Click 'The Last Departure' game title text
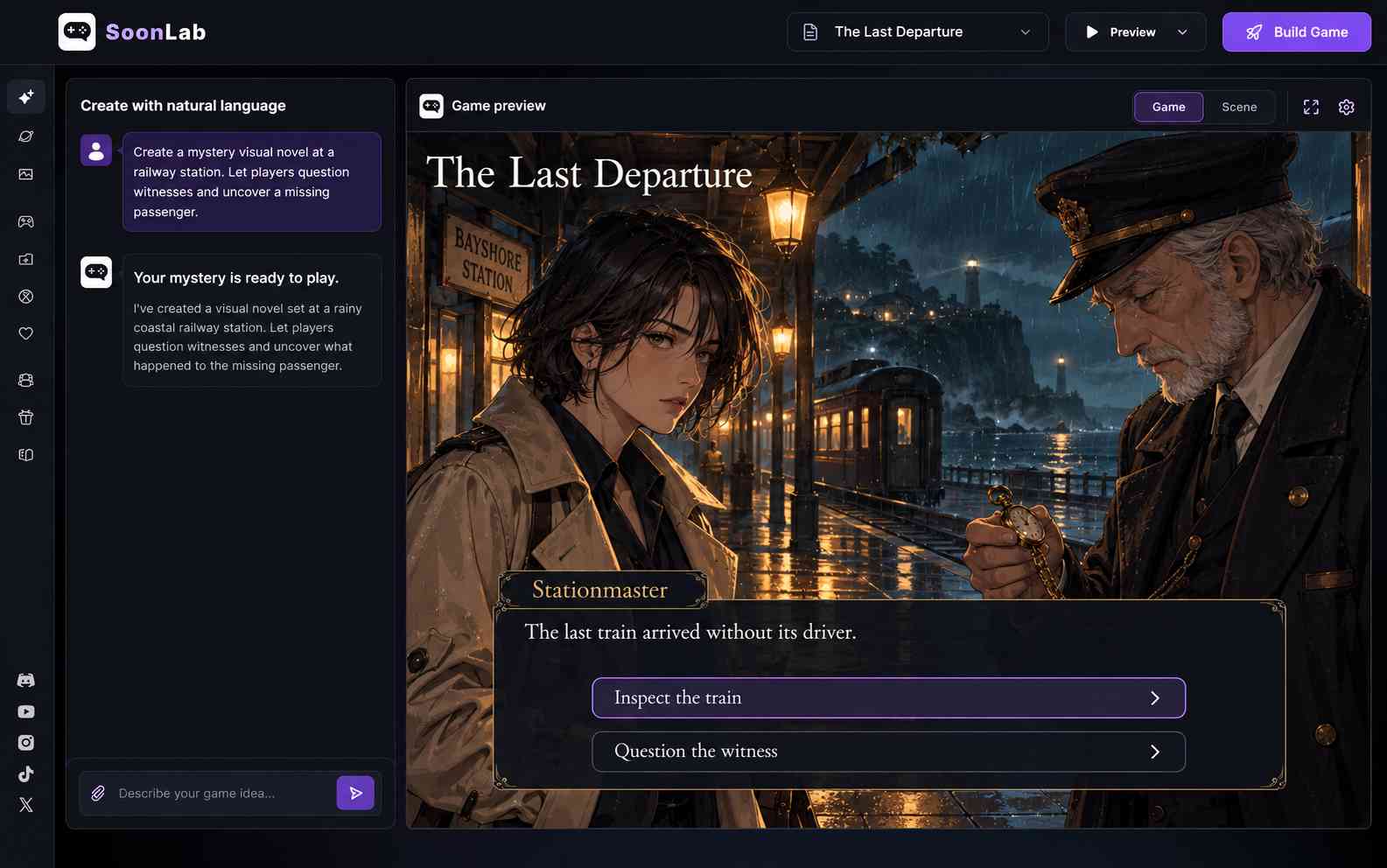 (589, 173)
